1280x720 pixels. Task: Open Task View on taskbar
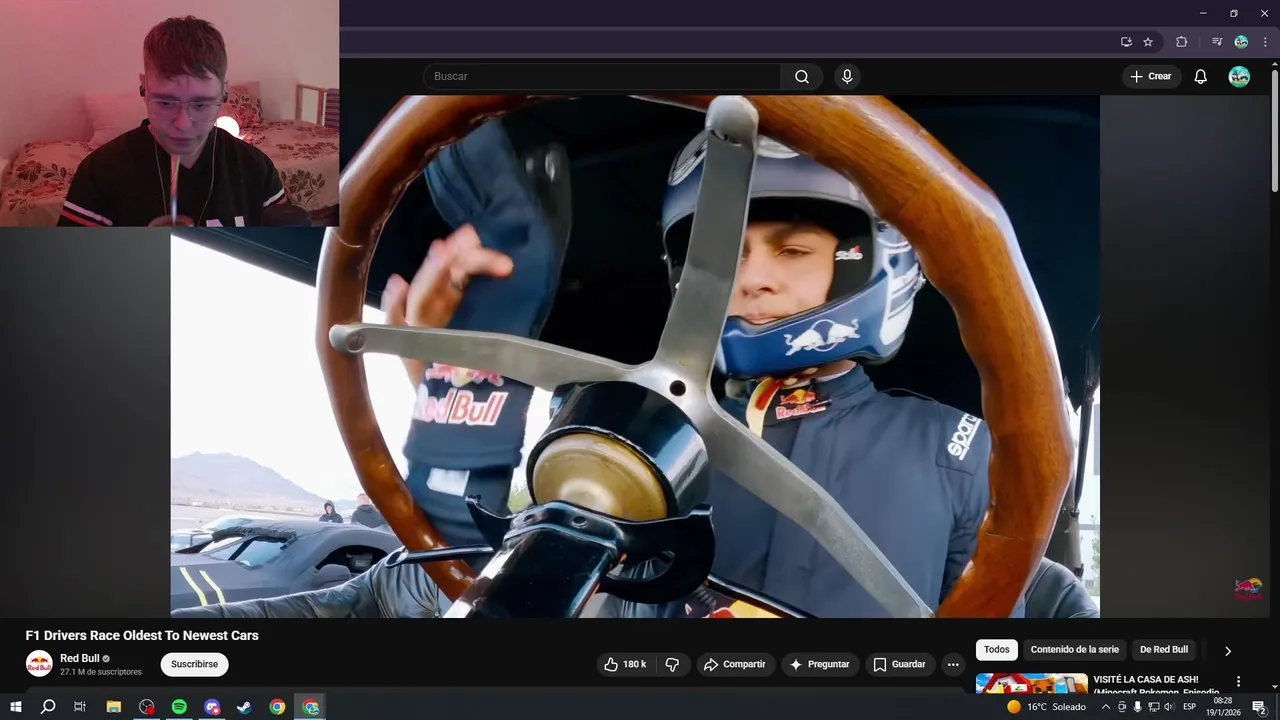[x=80, y=707]
